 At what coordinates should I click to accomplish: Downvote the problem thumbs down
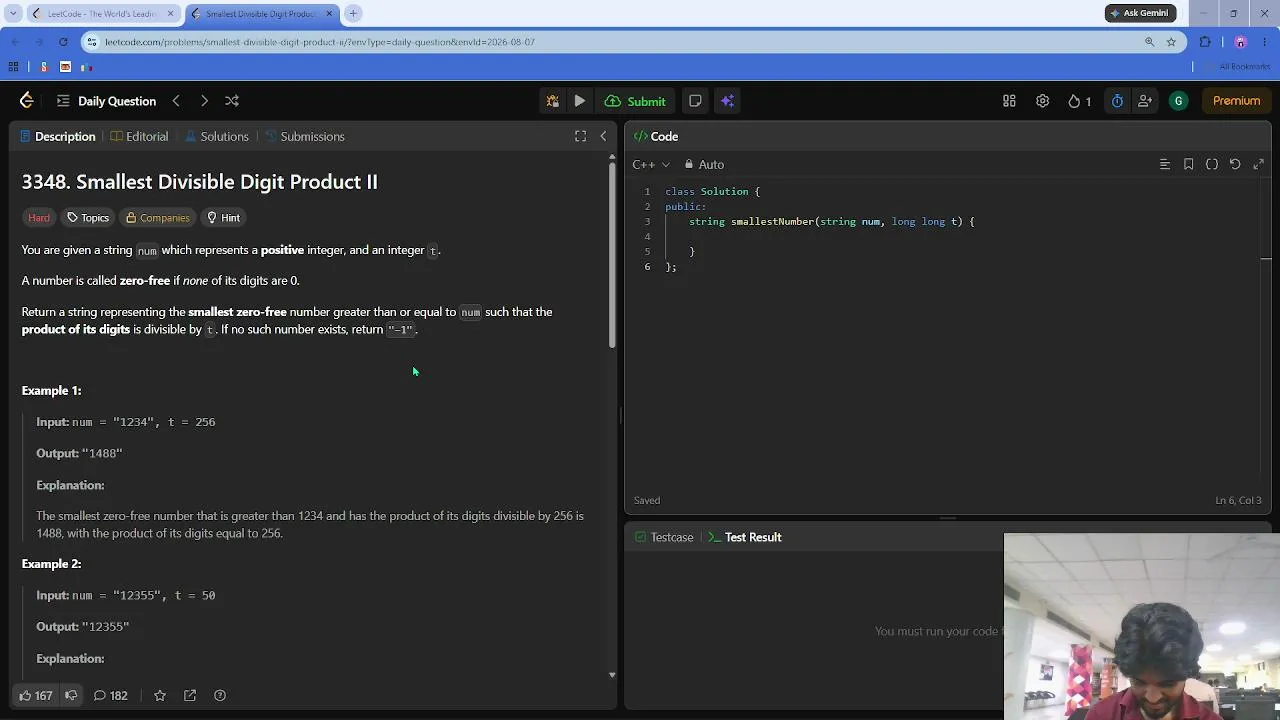click(x=71, y=695)
